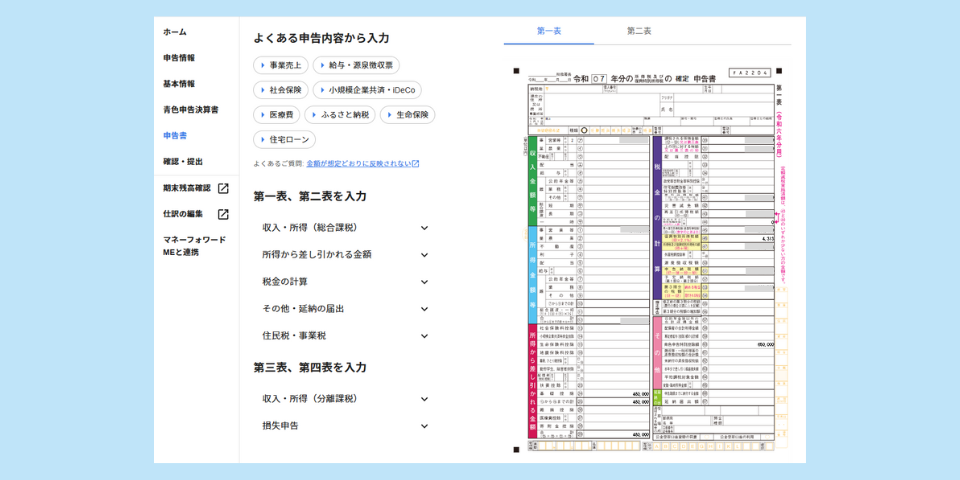Click the 住宅ローン chip button
960x480 pixels.
click(285, 140)
